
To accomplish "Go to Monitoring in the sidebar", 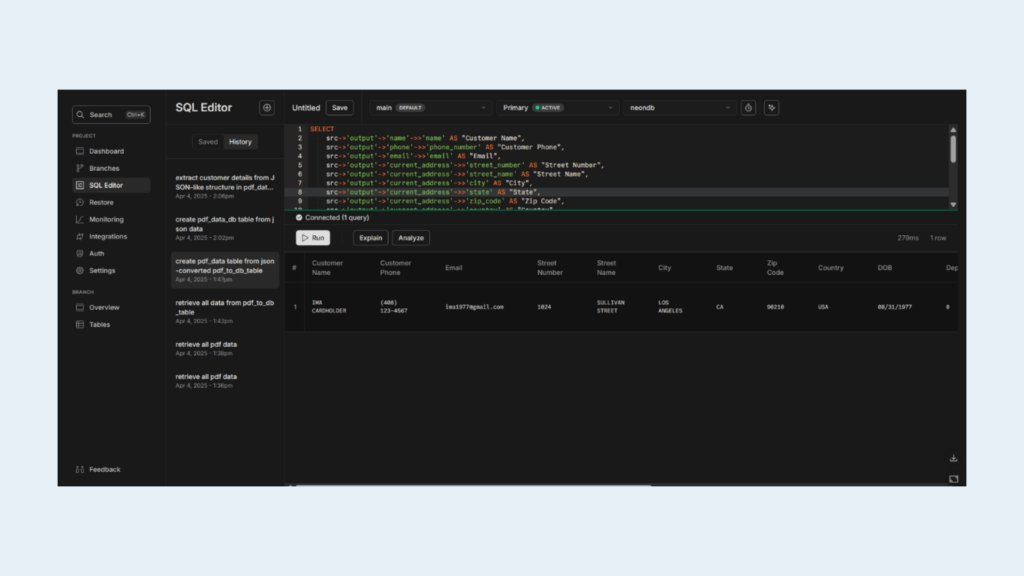I will click(106, 219).
